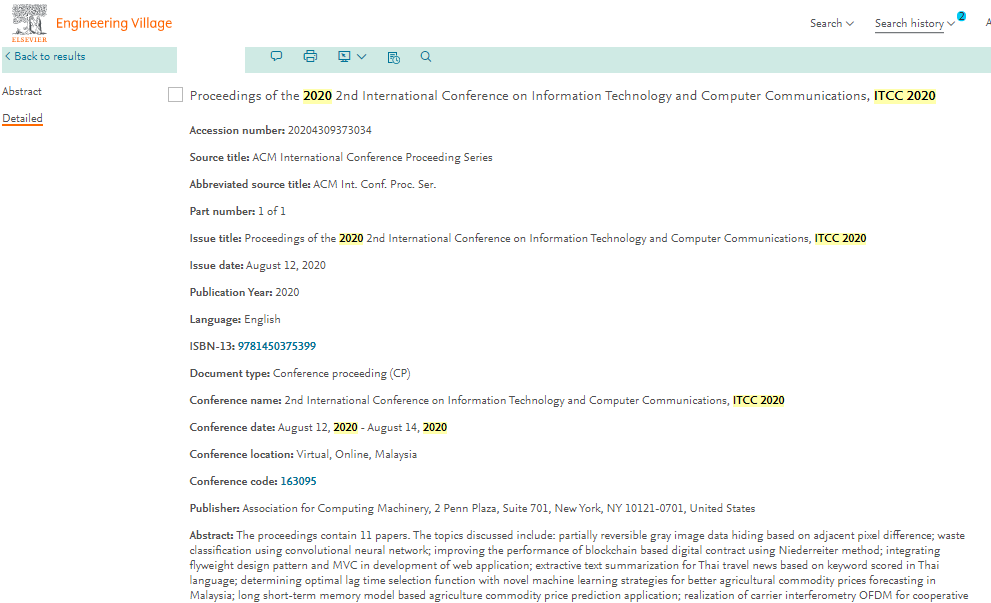This screenshot has width=991, height=603.
Task: Click issue date August 12, 2020
Action: pyautogui.click(x=286, y=265)
